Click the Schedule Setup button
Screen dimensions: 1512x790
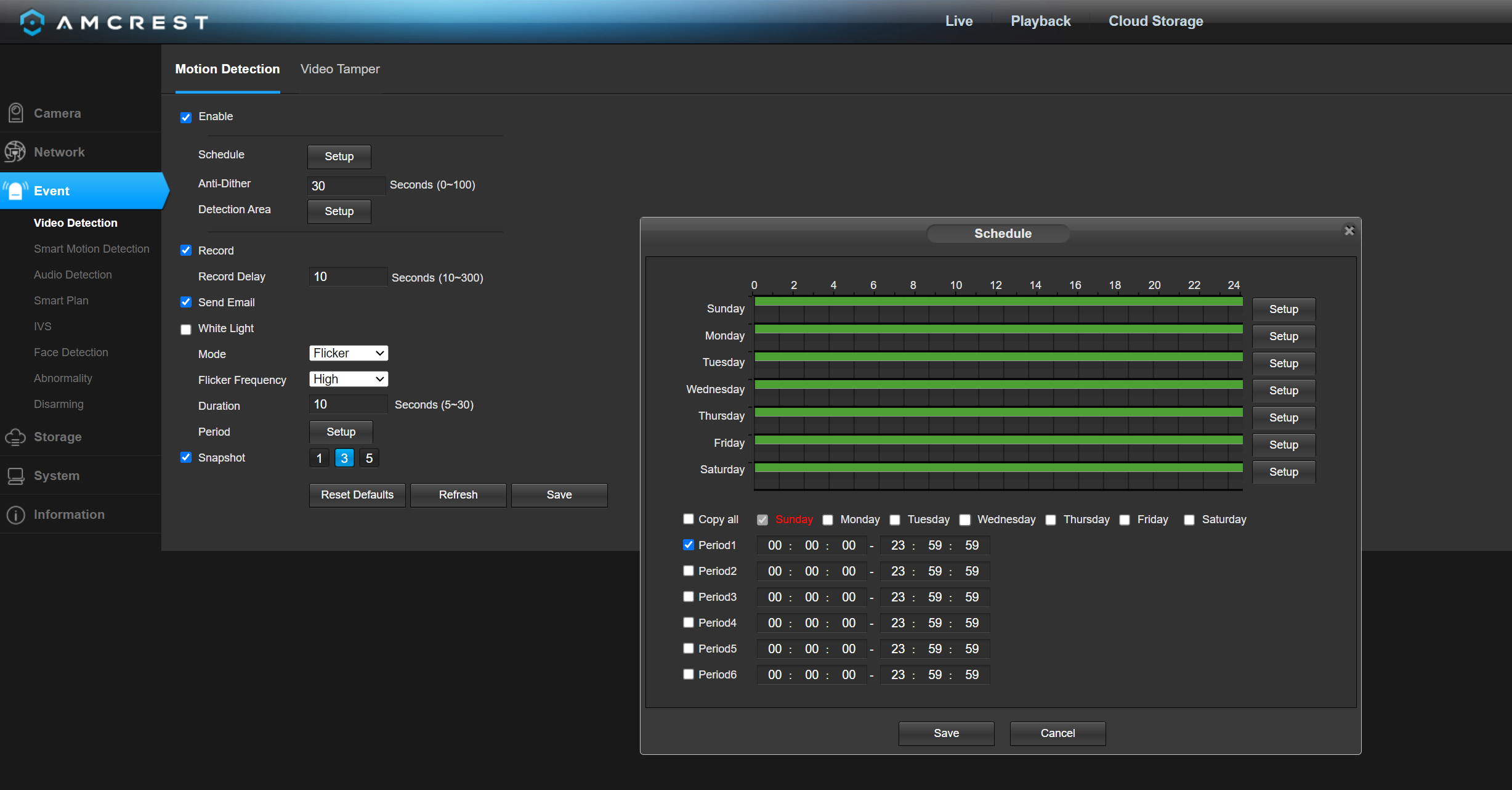tap(339, 157)
